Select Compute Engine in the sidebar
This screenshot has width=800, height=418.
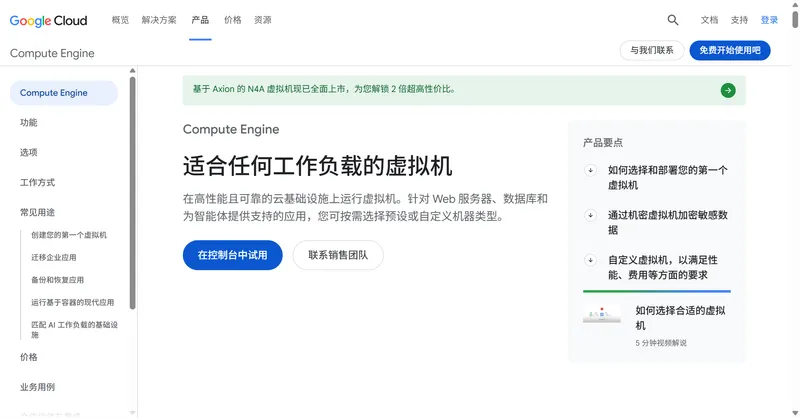point(64,93)
